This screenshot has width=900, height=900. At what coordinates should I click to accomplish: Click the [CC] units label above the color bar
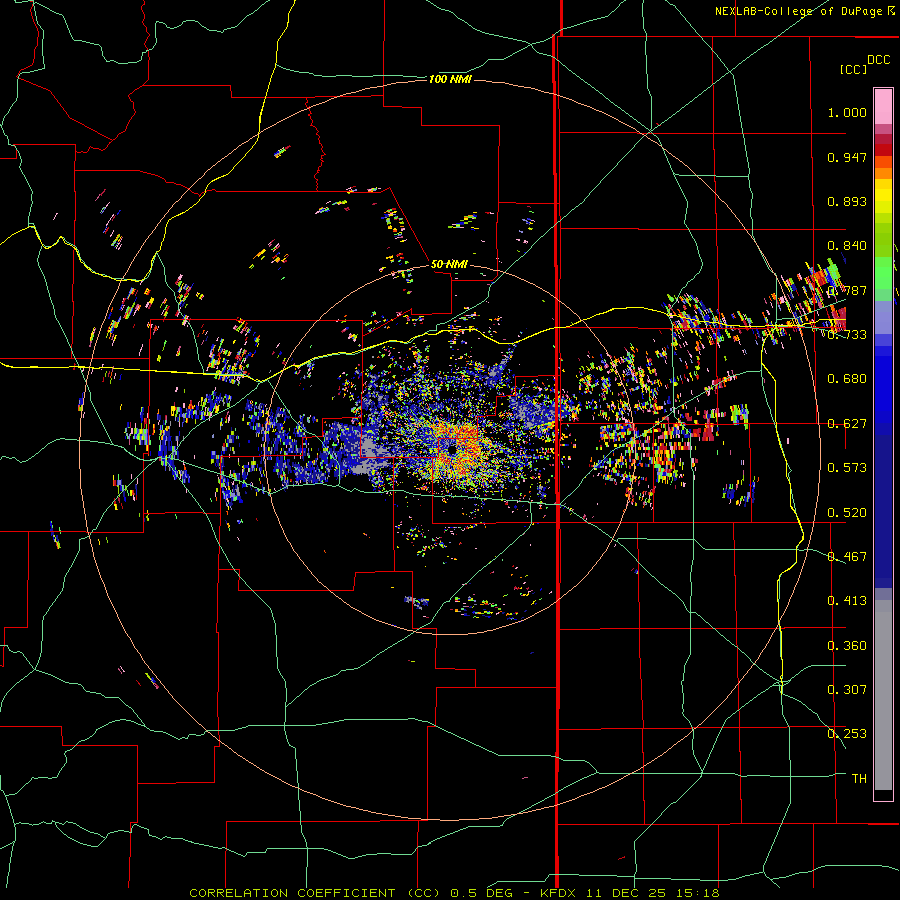click(x=853, y=69)
